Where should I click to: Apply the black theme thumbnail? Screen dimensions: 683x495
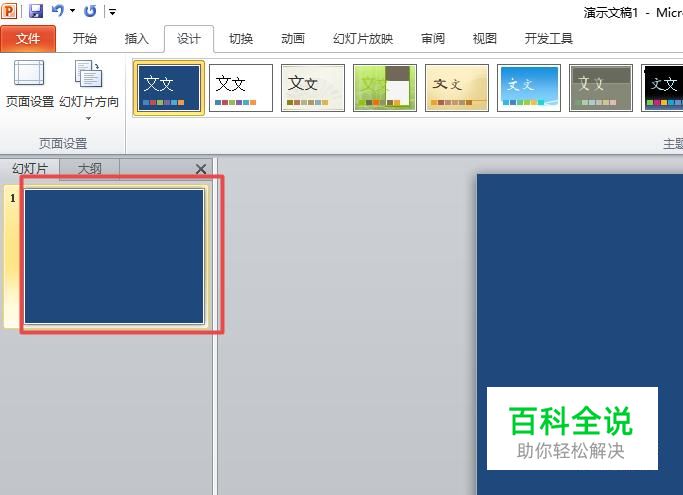[662, 88]
